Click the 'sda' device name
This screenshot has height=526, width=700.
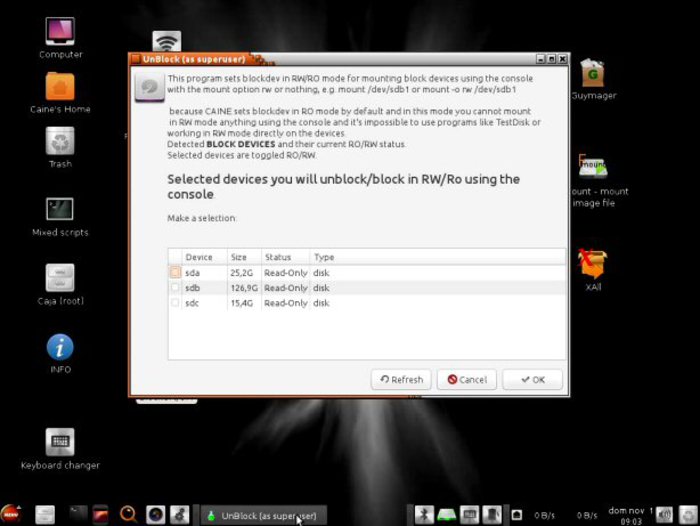192,273
